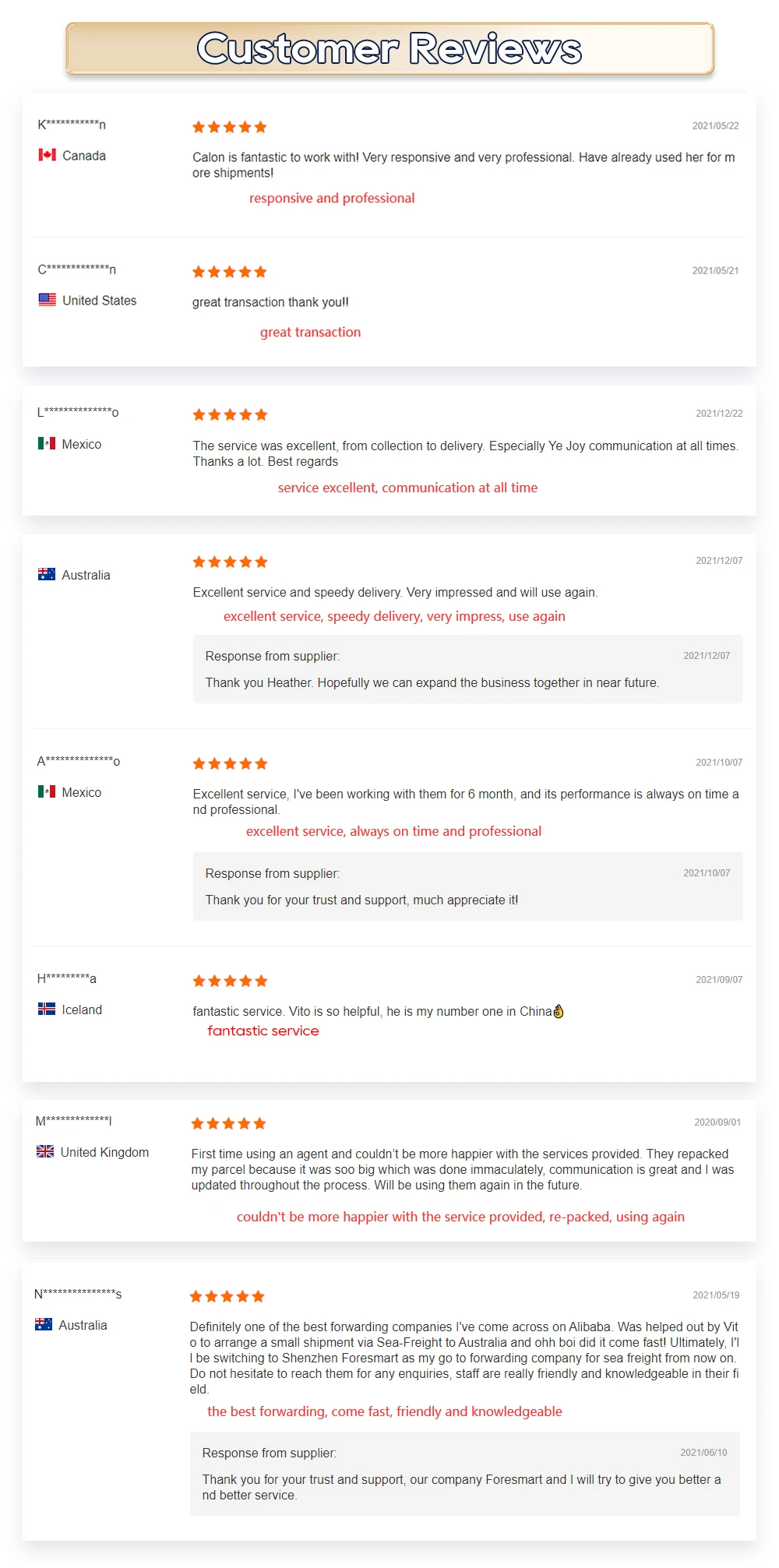Click the five-star rating in the Canada review
This screenshot has width=779, height=1568.
pos(230,127)
